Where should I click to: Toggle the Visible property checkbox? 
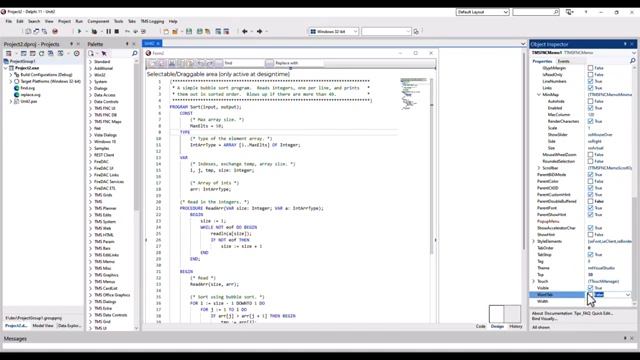pyautogui.click(x=590, y=288)
